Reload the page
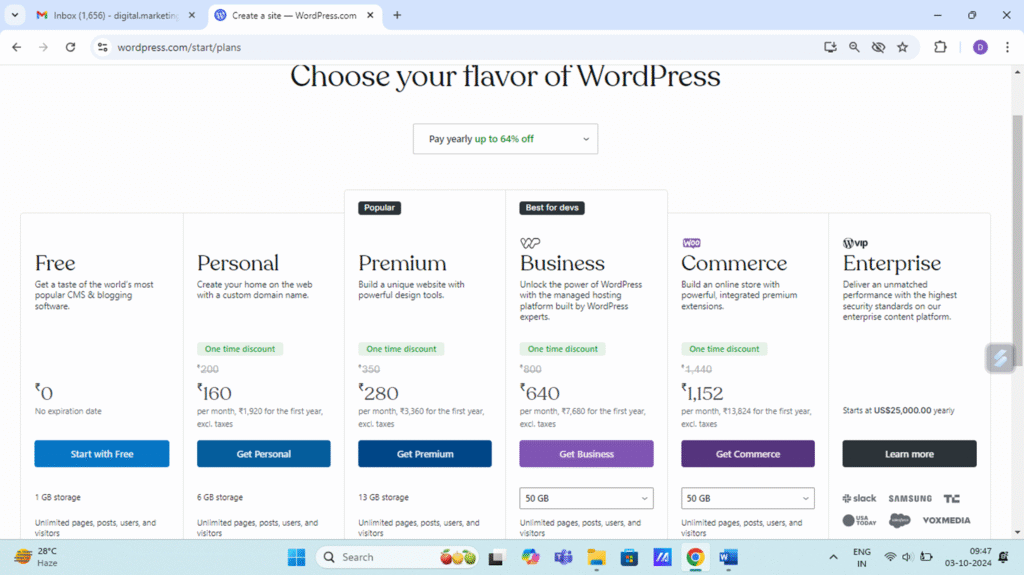This screenshot has width=1024, height=575. click(70, 47)
